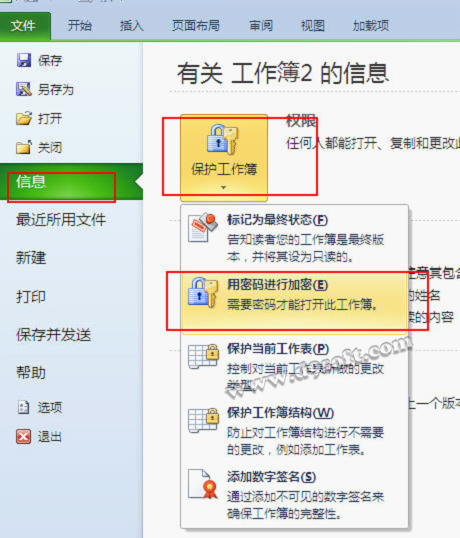Click the Options page icon
460x538 pixels.
[x=23, y=407]
